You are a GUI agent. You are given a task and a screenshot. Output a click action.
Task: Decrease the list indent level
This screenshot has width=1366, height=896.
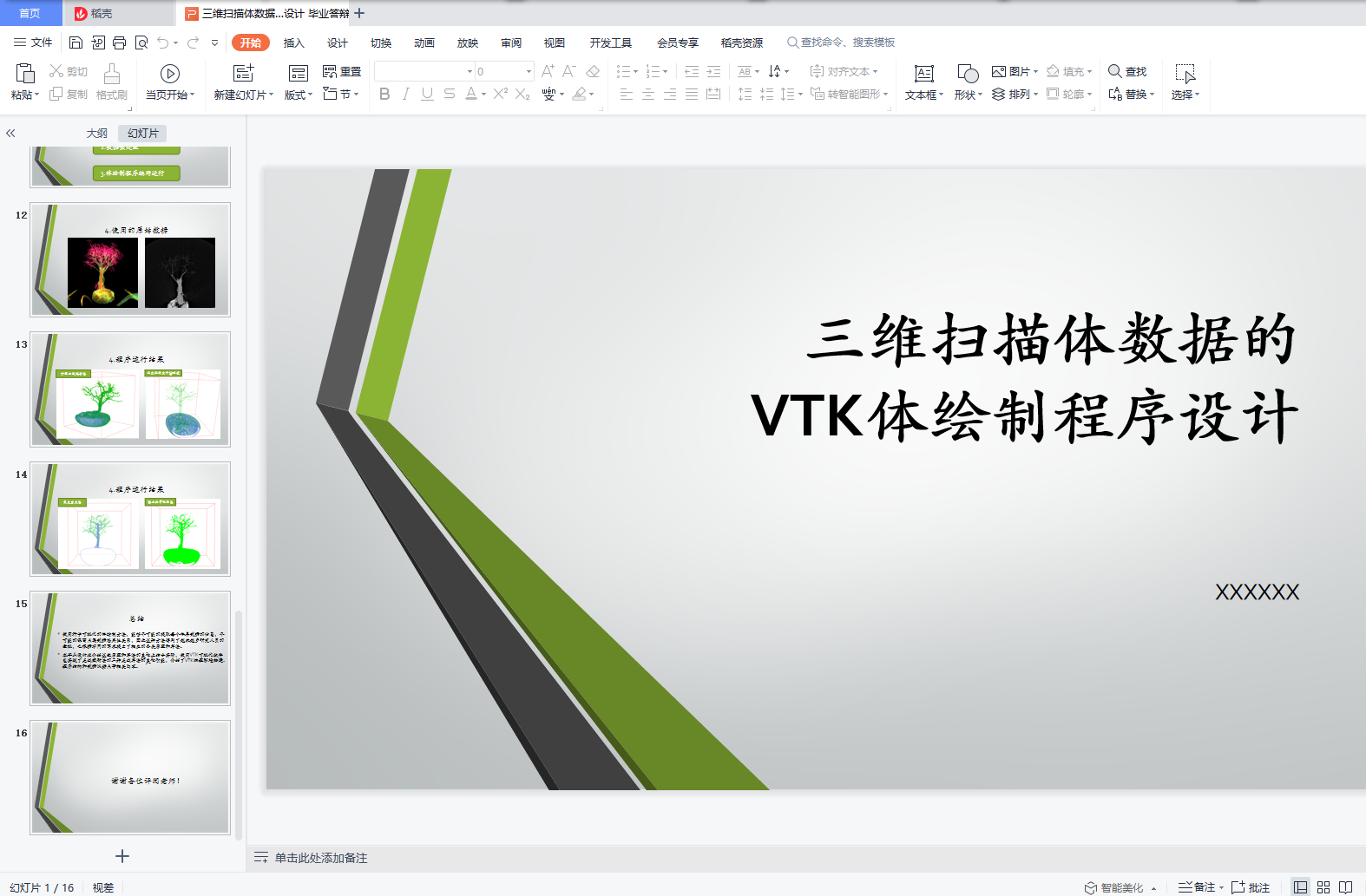[x=692, y=71]
